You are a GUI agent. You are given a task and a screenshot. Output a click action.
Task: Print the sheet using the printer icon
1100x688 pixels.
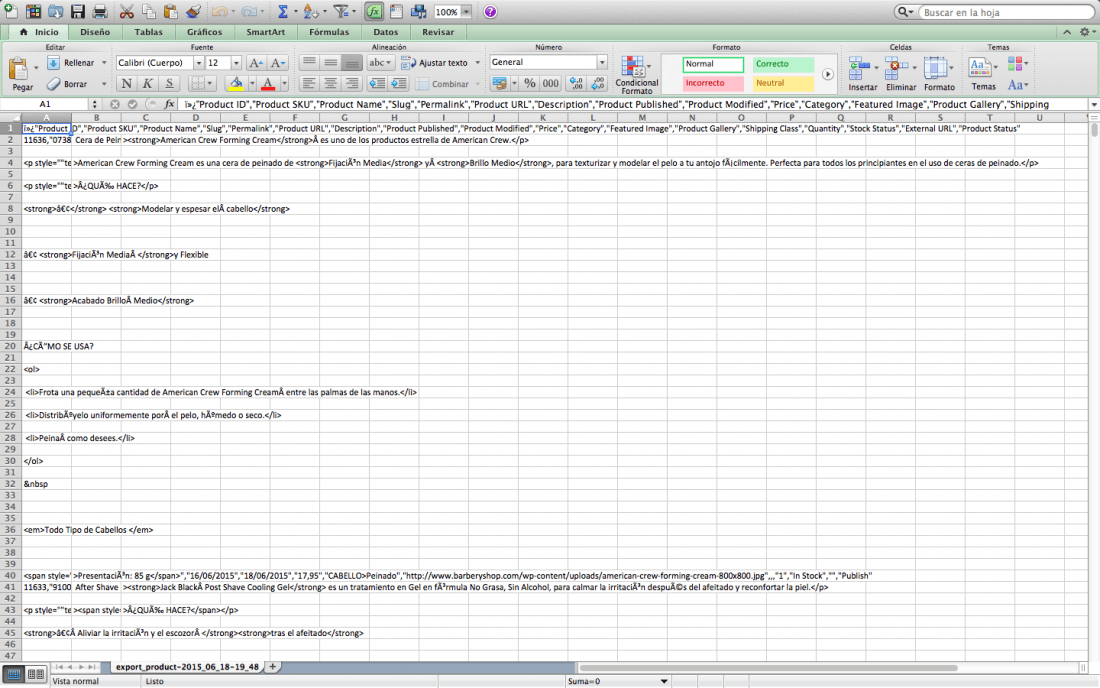[100, 11]
